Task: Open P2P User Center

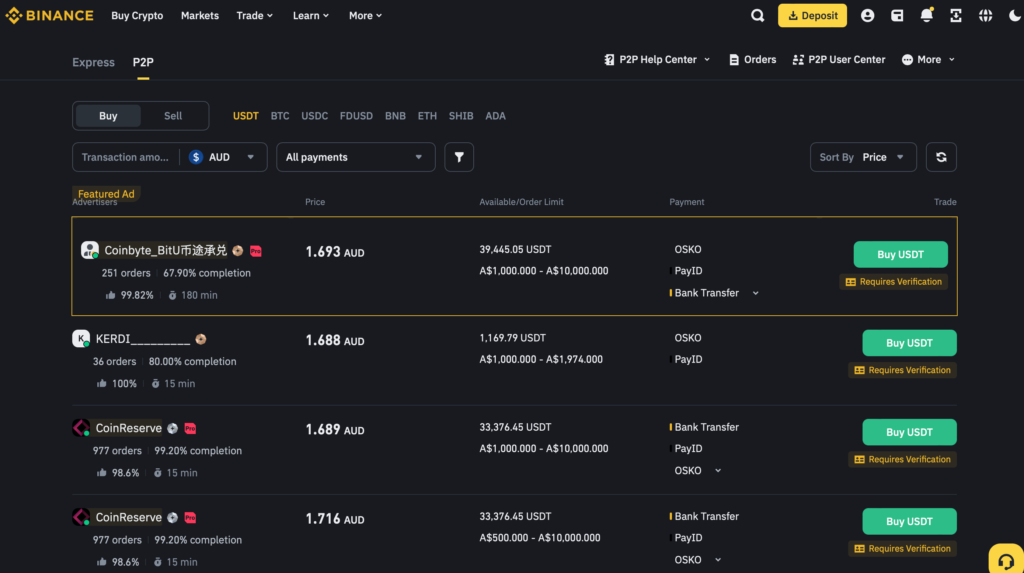Action: point(839,59)
